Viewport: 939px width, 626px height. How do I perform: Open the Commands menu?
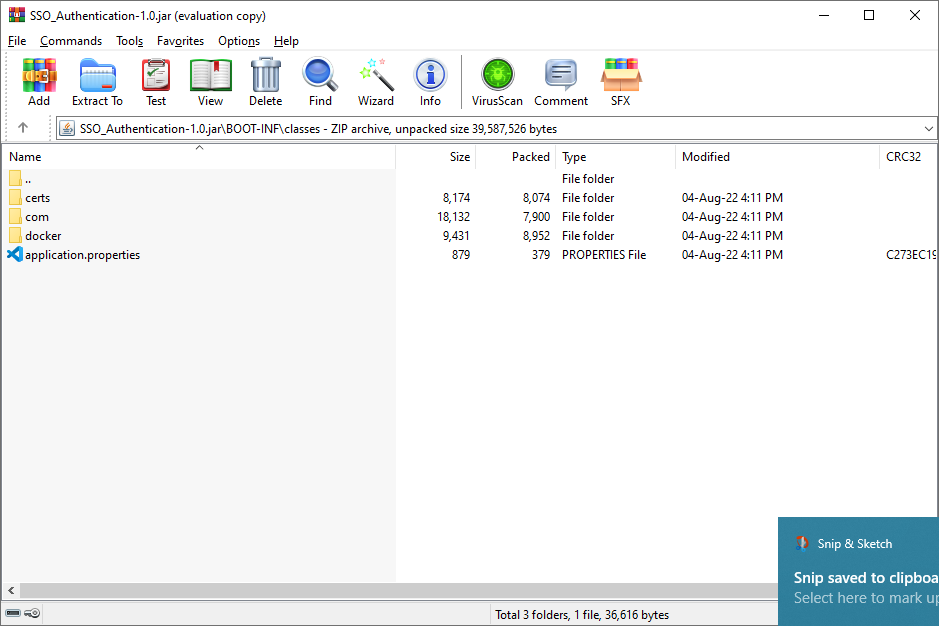(x=71, y=41)
